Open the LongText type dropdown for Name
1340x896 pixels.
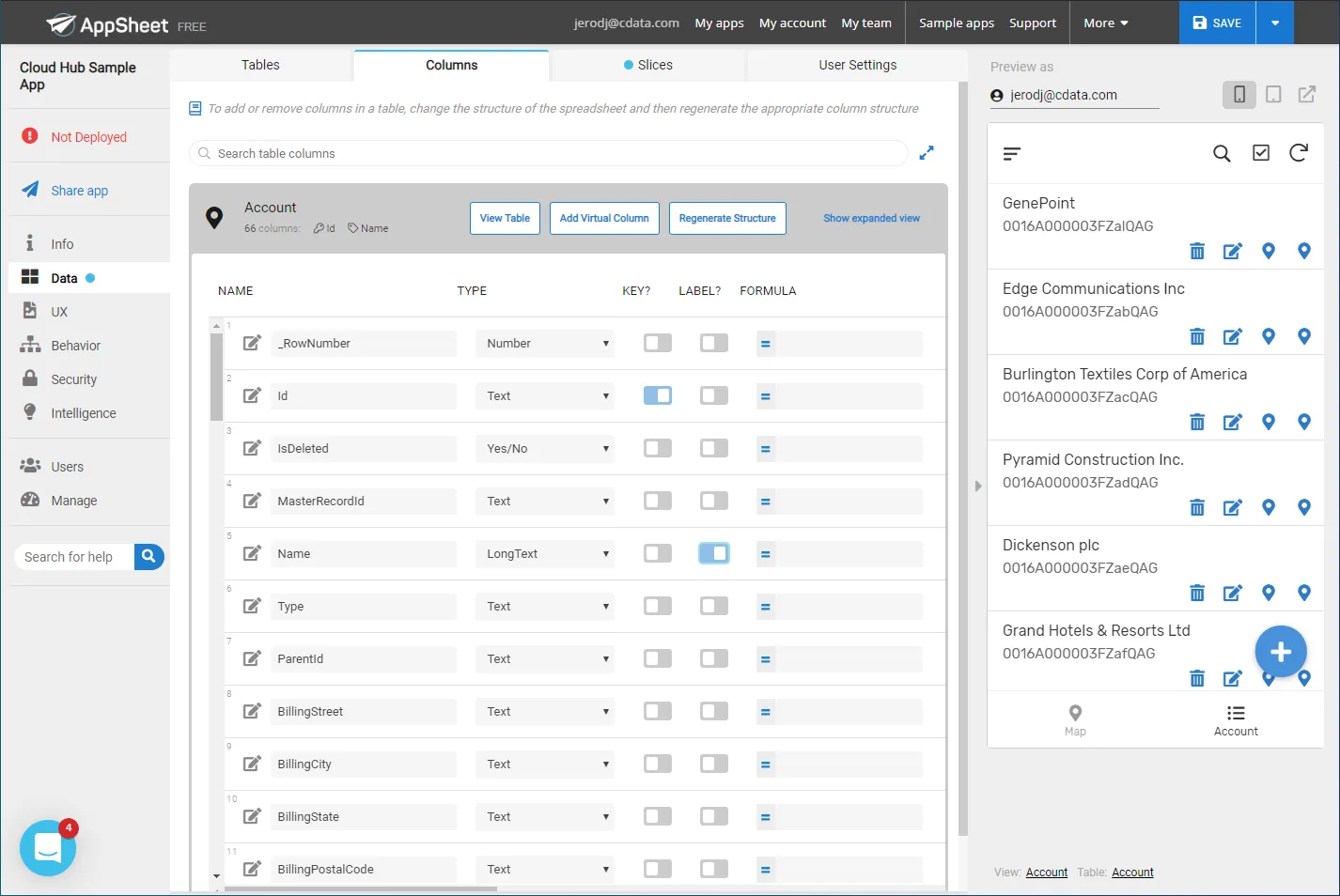pos(546,554)
